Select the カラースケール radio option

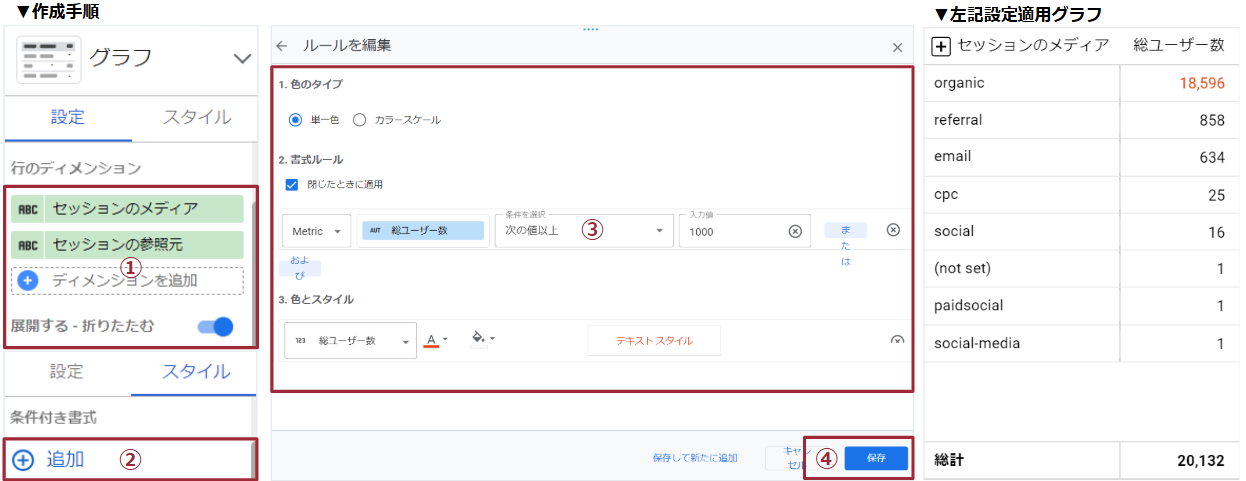[360, 120]
